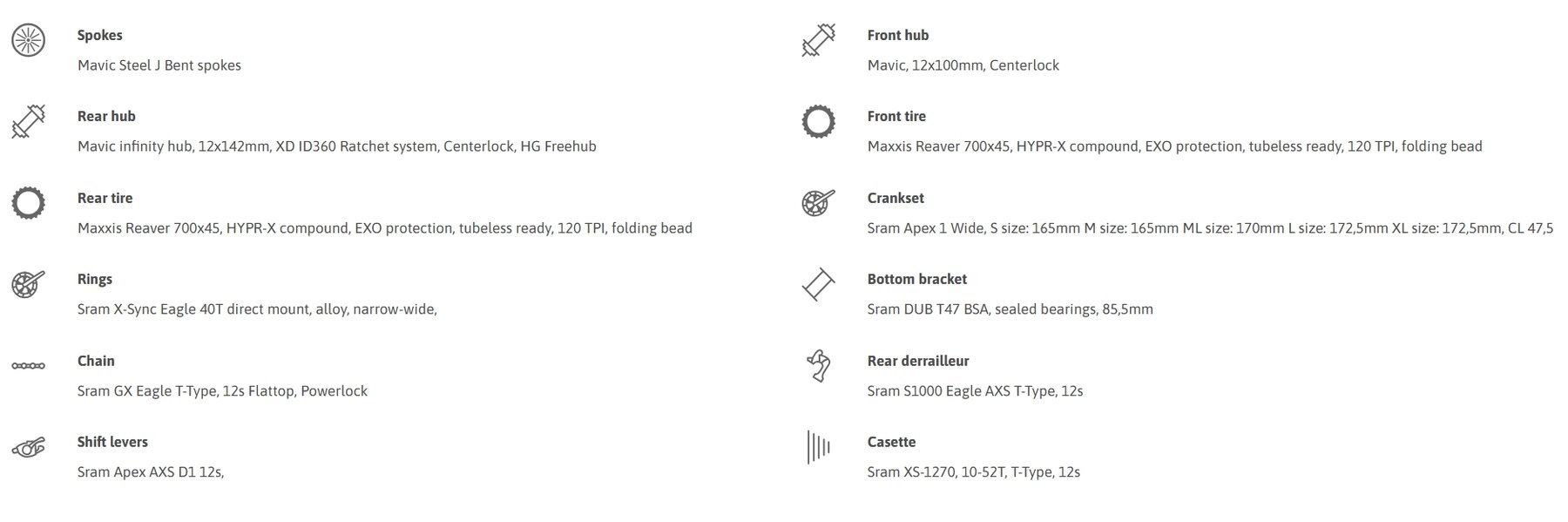This screenshot has height=522, width=1568.
Task: Click the Front hub icon
Action: 818,40
